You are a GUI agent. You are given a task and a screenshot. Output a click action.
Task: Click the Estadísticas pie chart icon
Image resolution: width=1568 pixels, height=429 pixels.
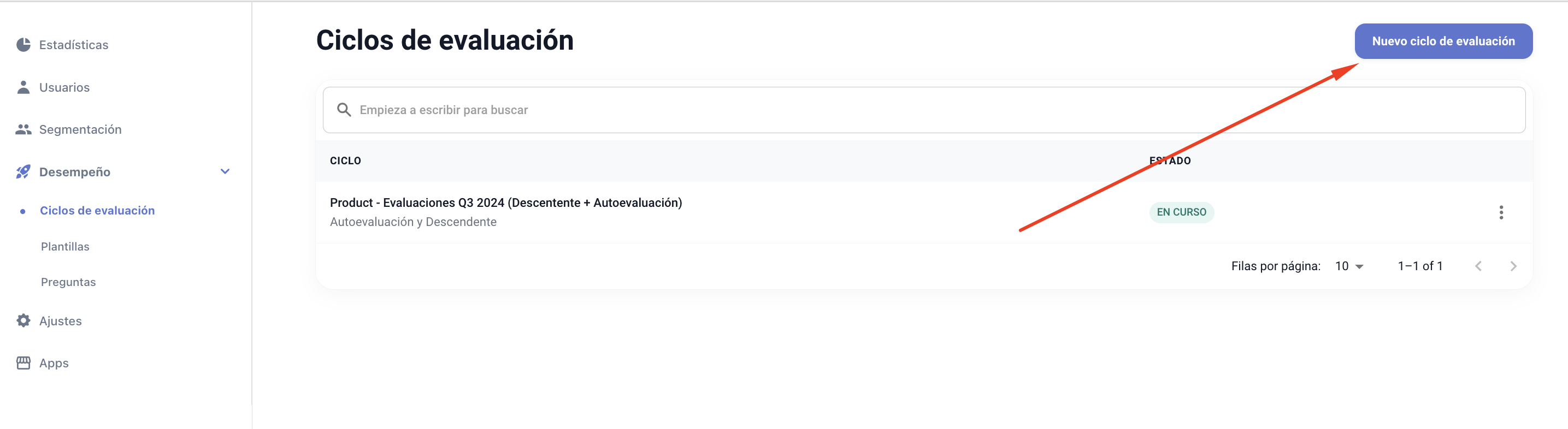click(23, 44)
